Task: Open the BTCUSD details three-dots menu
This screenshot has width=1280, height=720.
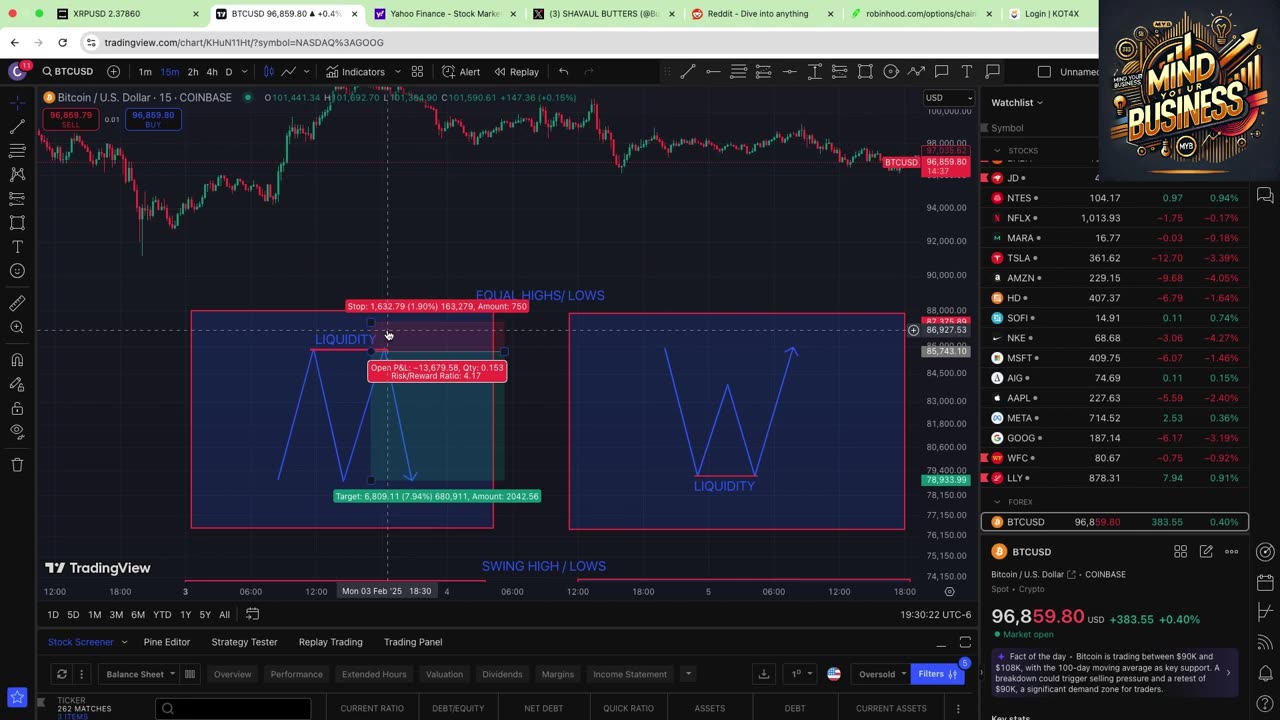Action: pyautogui.click(x=1231, y=552)
